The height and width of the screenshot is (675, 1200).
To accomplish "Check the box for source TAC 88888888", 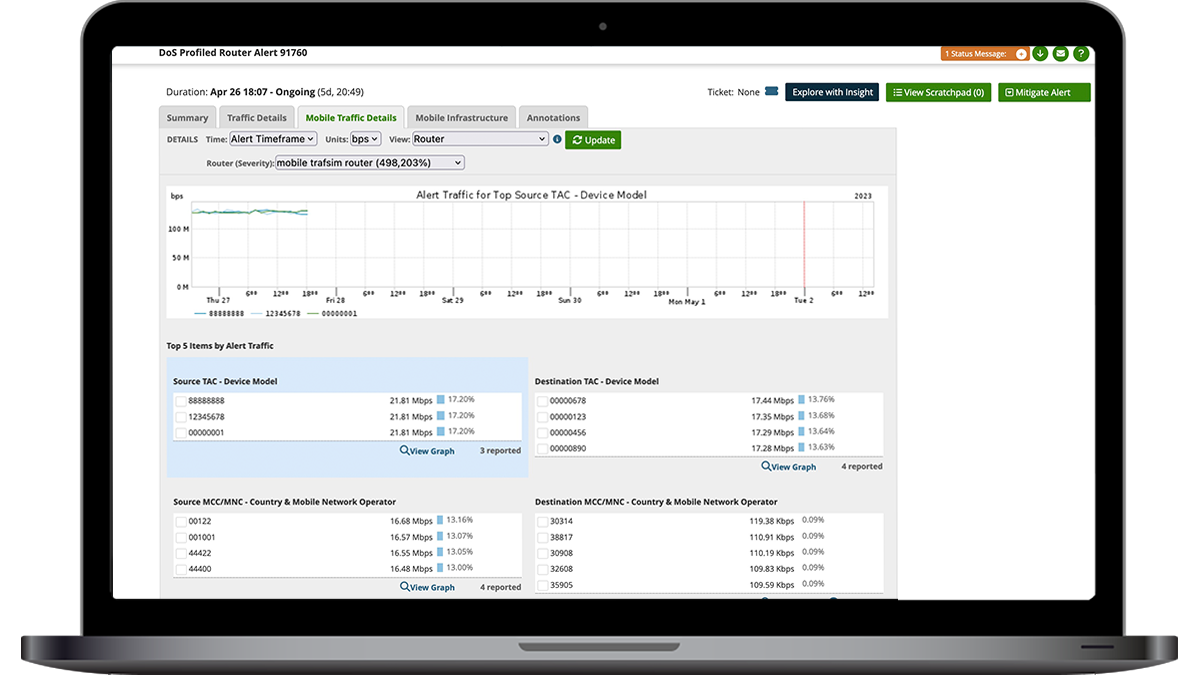I will pyautogui.click(x=181, y=401).
